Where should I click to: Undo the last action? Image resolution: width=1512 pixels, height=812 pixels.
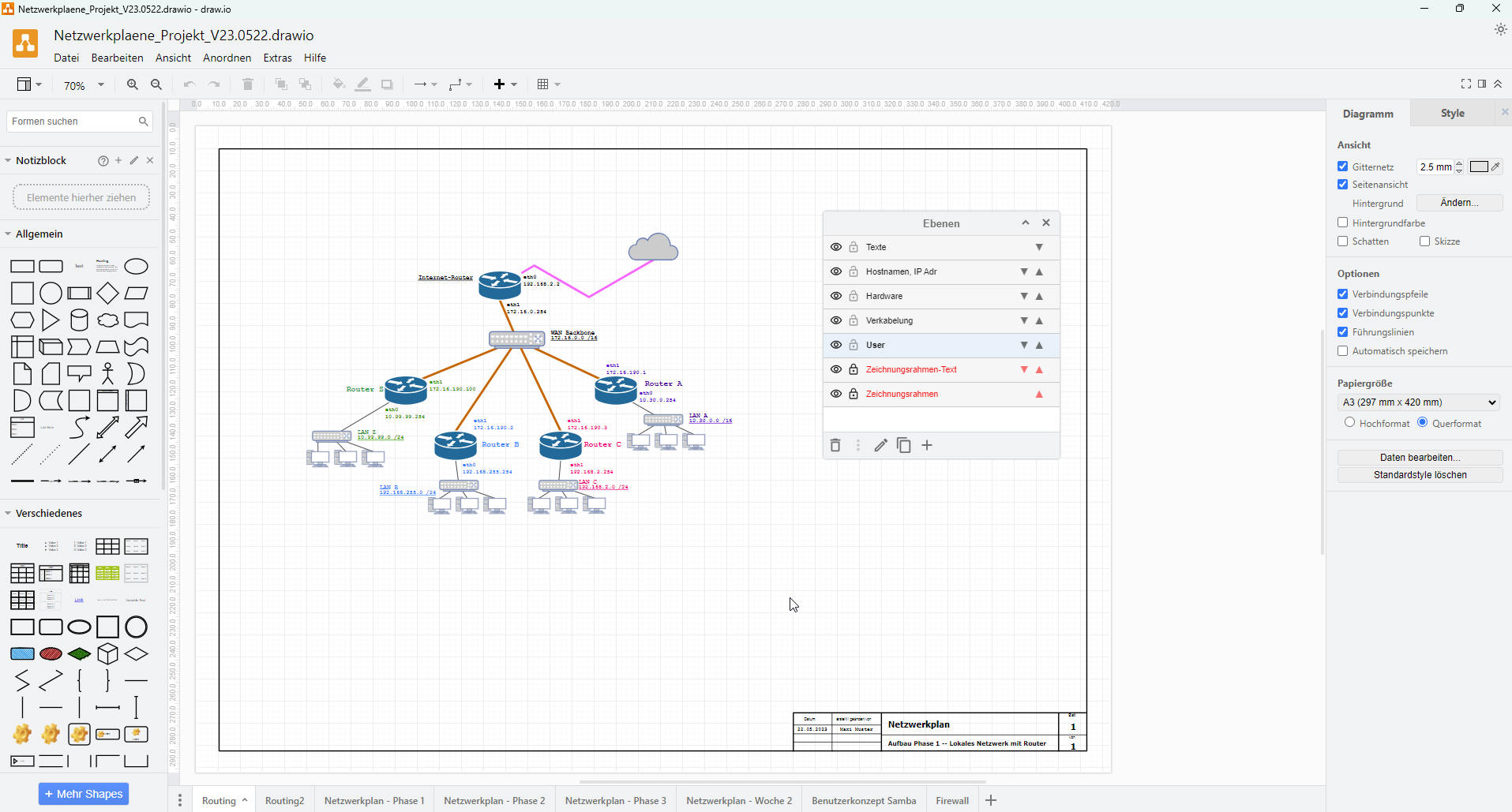click(189, 84)
